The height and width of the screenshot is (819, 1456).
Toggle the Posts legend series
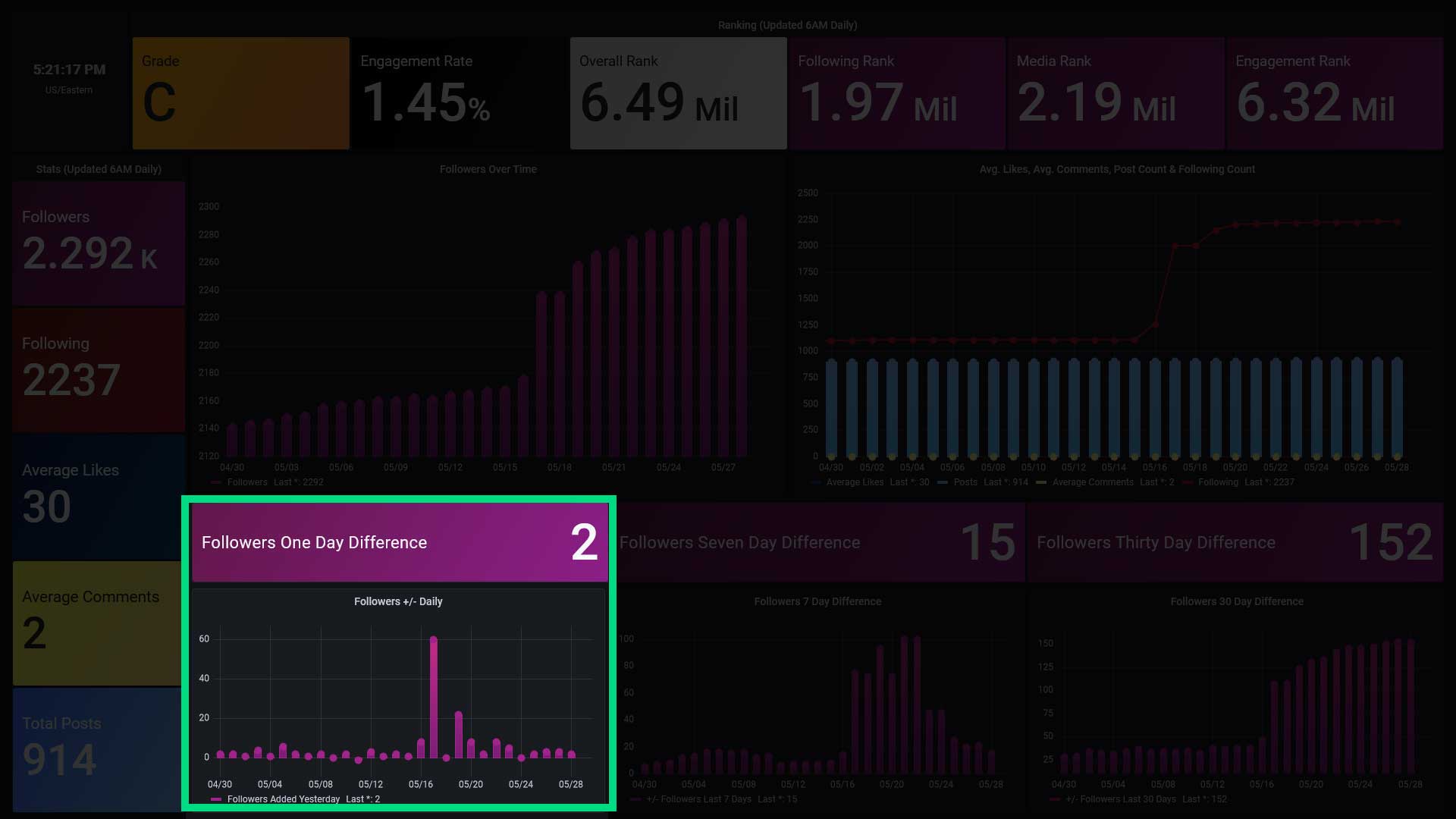(x=965, y=482)
